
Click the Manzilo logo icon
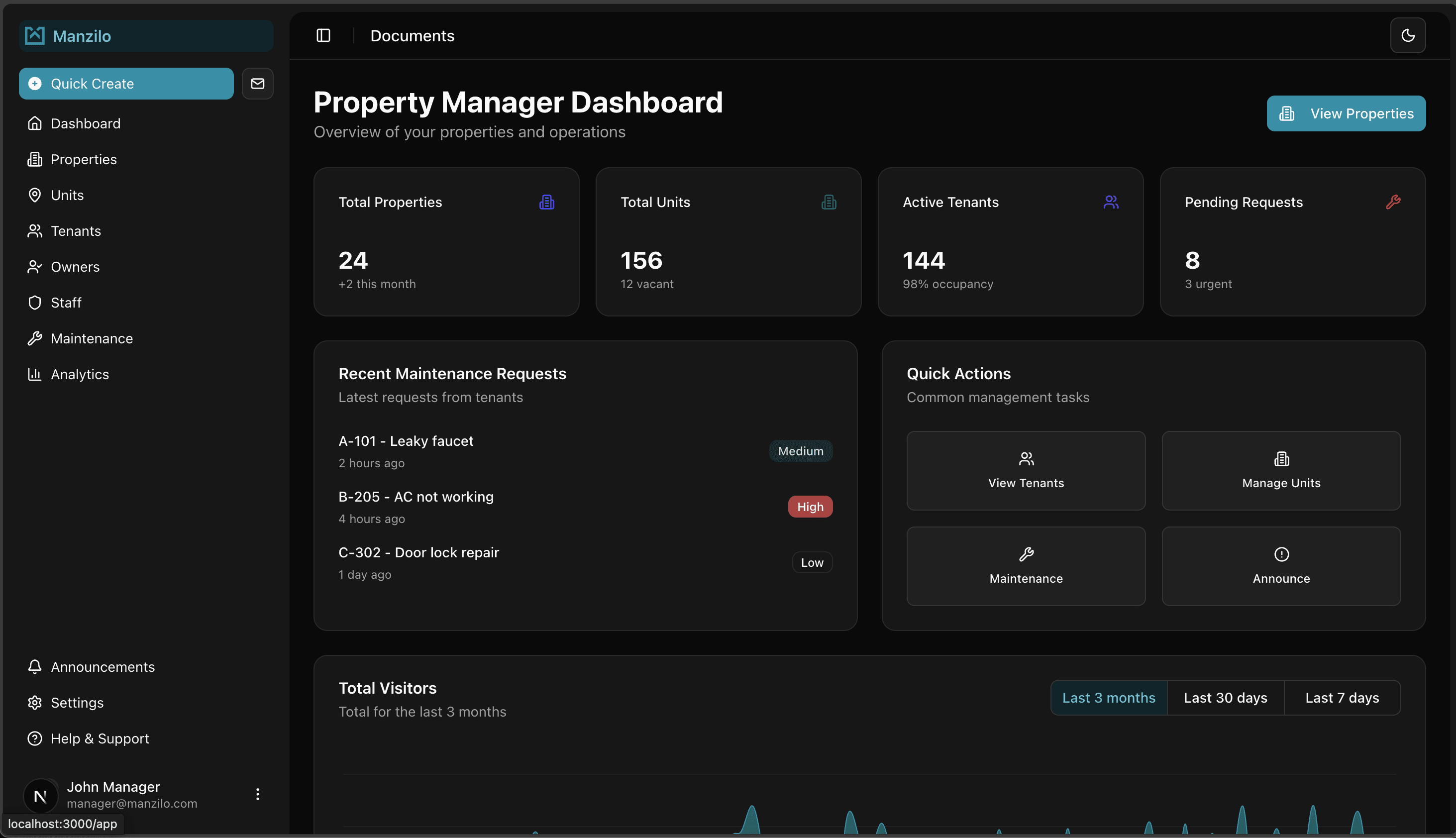(x=35, y=36)
